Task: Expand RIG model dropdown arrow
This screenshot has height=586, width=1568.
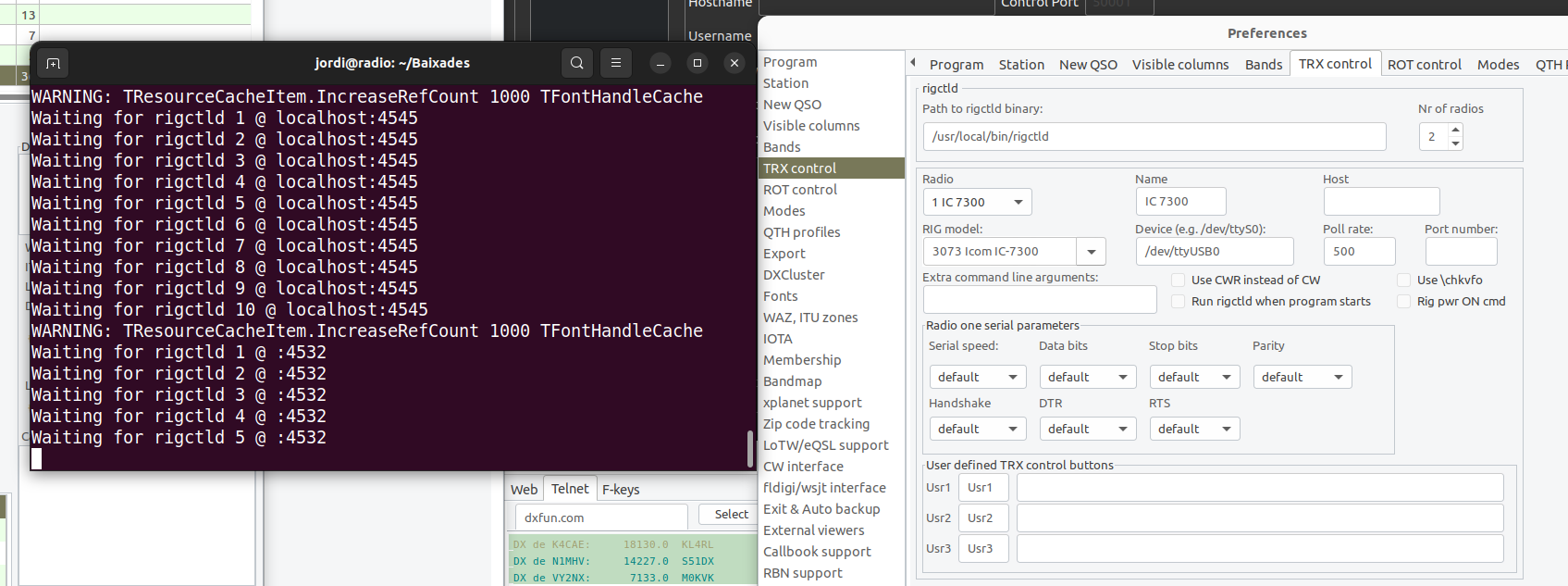Action: tap(1092, 252)
